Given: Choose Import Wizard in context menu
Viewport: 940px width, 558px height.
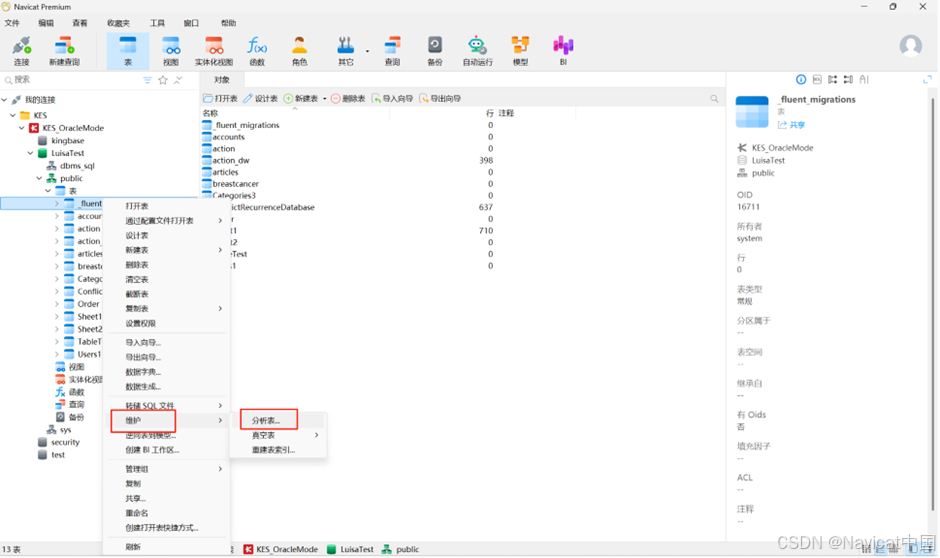Looking at the screenshot, I should pos(167,343).
